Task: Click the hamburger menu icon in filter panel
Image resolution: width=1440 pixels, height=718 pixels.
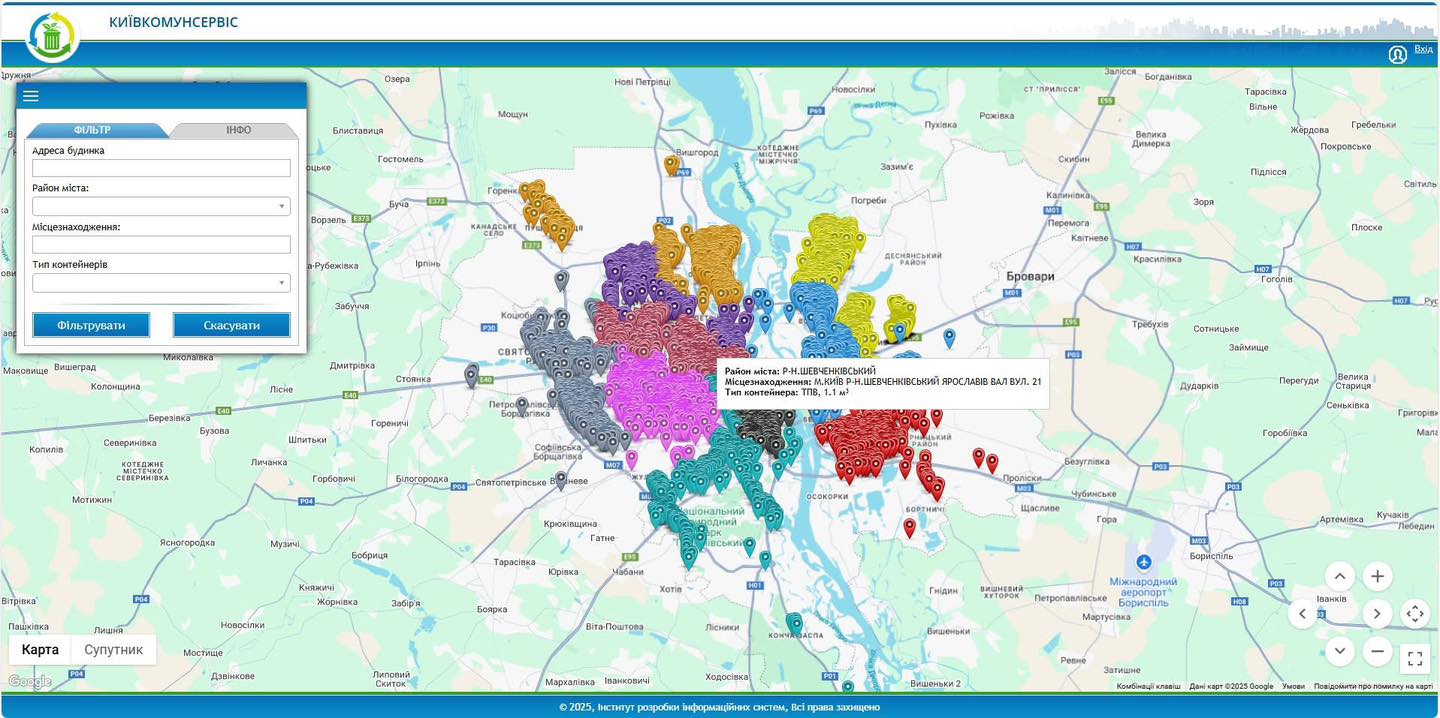Action: (x=31, y=96)
